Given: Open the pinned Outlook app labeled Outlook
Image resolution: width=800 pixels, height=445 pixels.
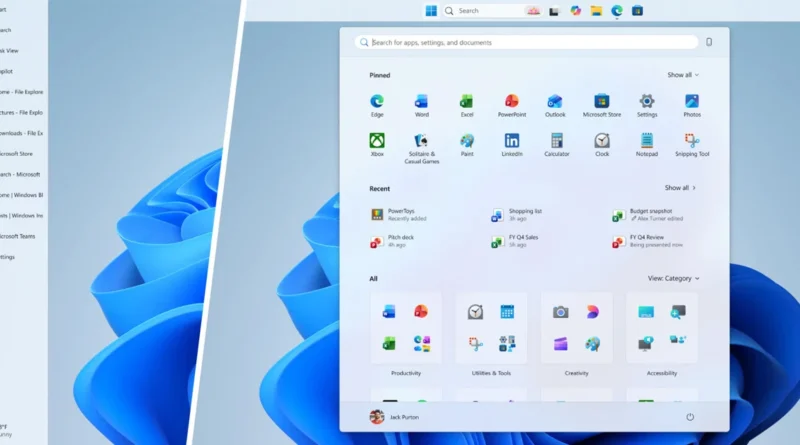Looking at the screenshot, I should tap(555, 106).
